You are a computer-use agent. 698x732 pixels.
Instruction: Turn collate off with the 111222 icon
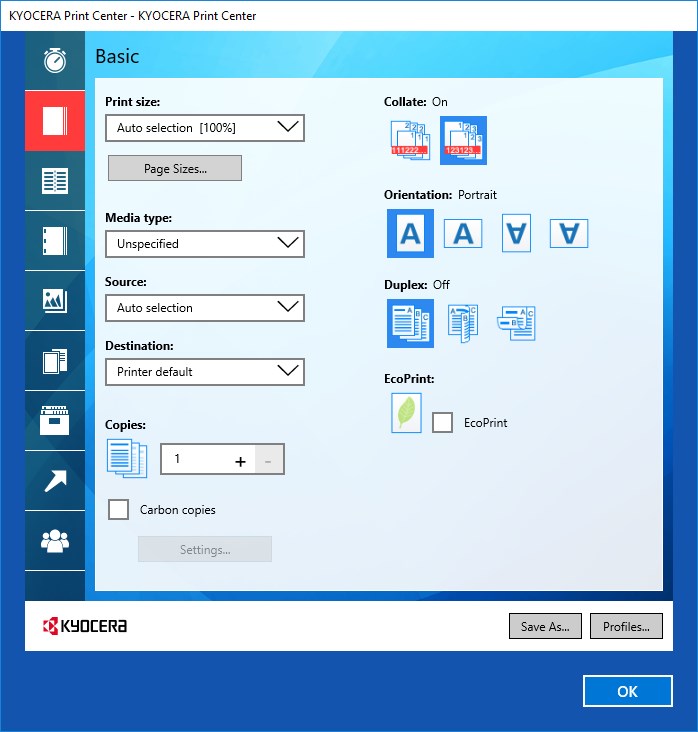410,141
